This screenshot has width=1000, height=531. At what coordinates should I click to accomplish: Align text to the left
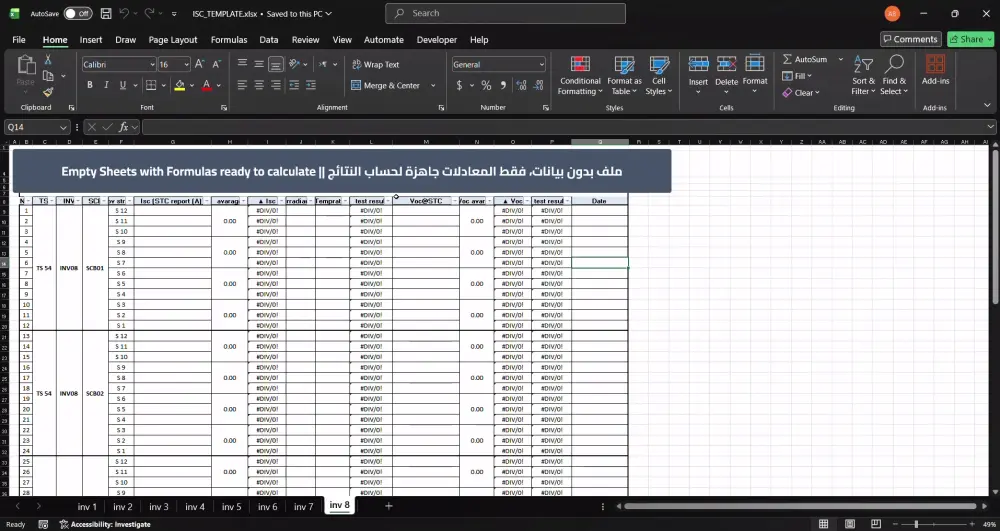(242, 85)
